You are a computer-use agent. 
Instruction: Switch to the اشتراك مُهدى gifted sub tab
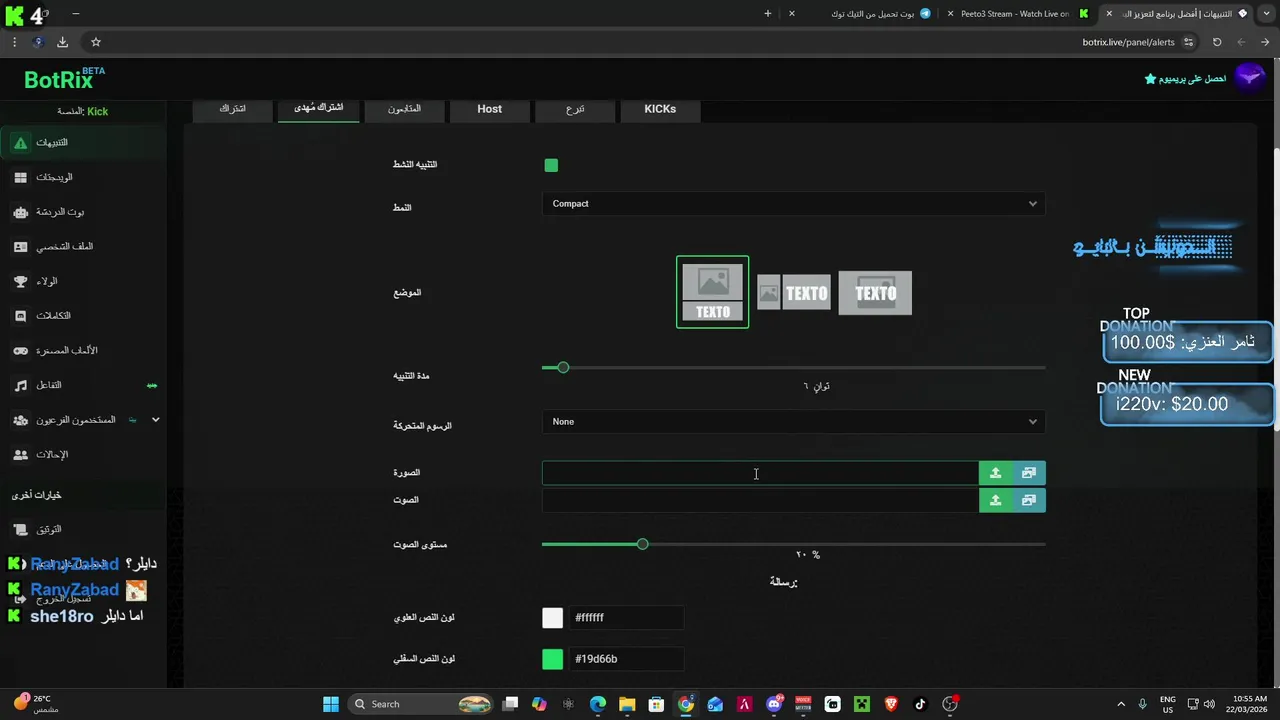pyautogui.click(x=319, y=108)
